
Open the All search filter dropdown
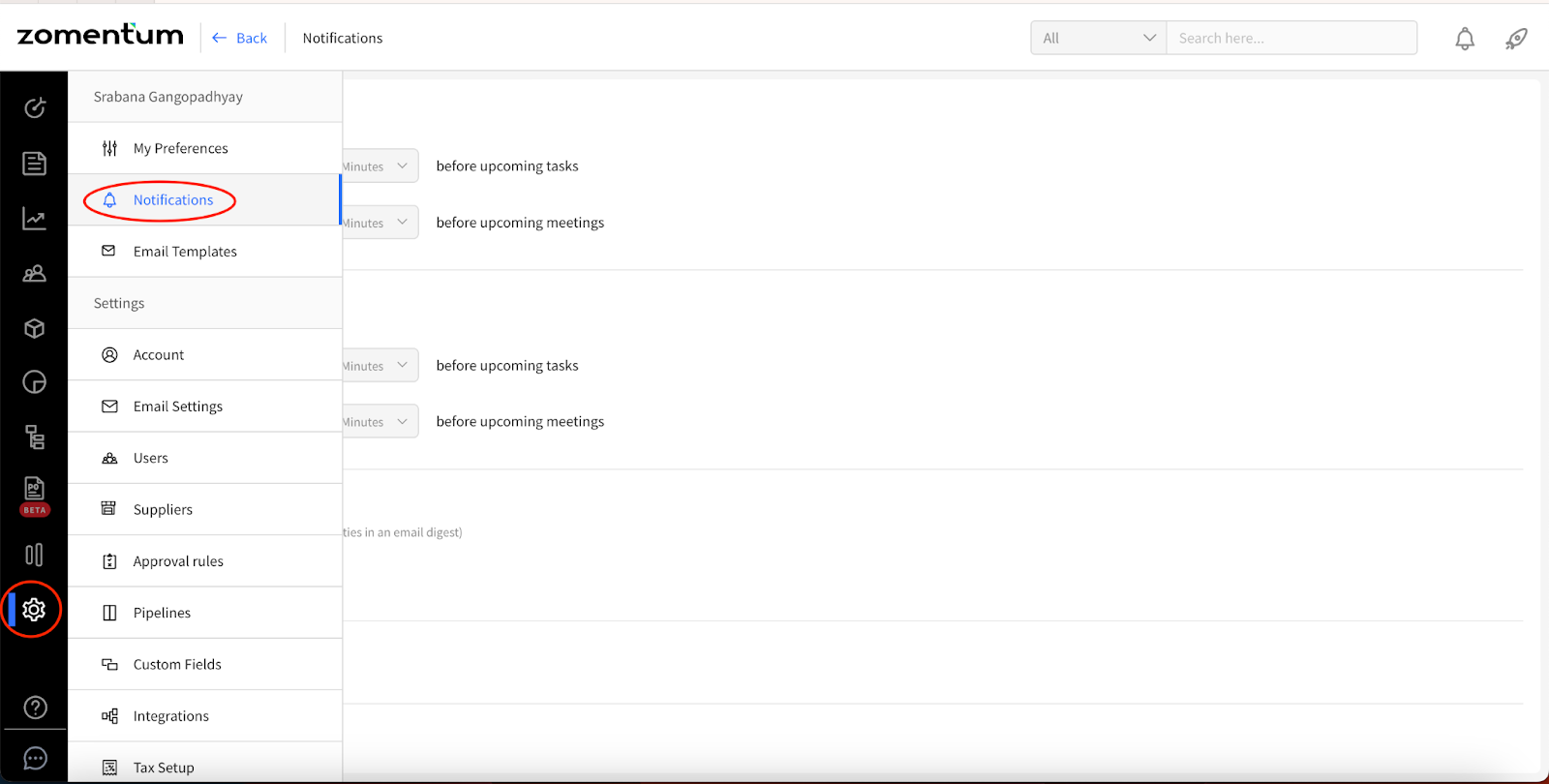(1099, 38)
